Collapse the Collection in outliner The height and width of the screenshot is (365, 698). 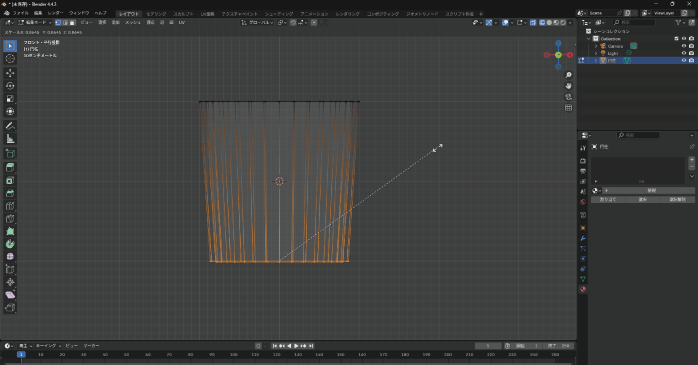589,39
